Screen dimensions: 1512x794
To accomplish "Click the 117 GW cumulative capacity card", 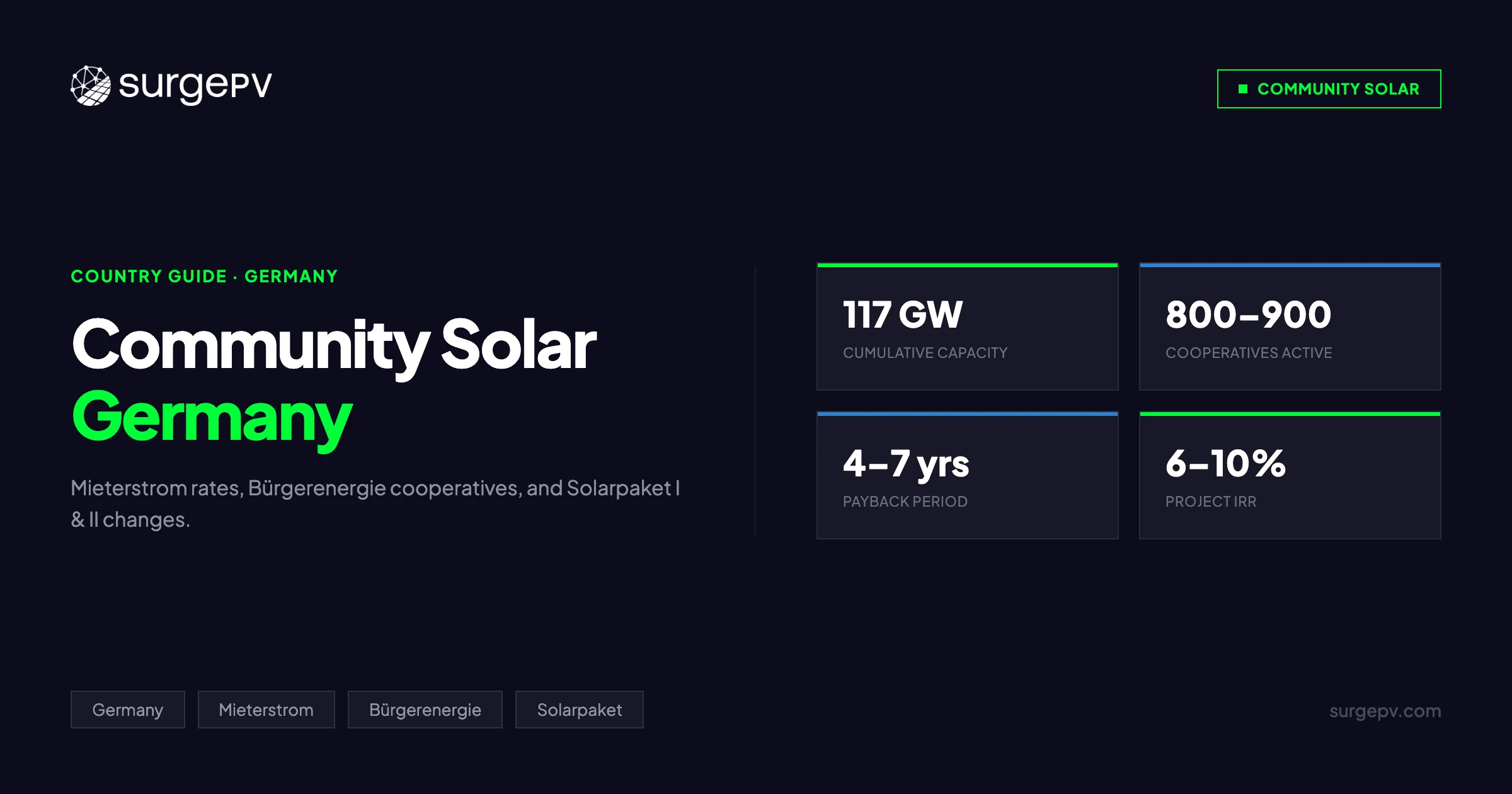I will click(x=967, y=328).
